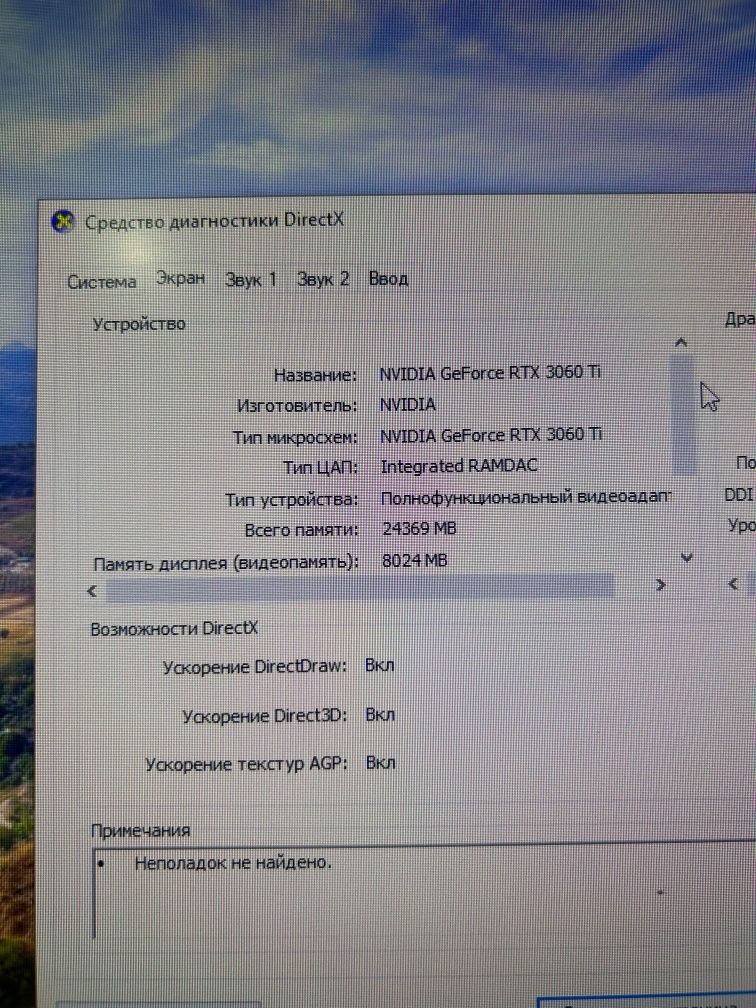
Task: Click the Ускорение DirectDraw status Вкл
Action: coord(379,665)
